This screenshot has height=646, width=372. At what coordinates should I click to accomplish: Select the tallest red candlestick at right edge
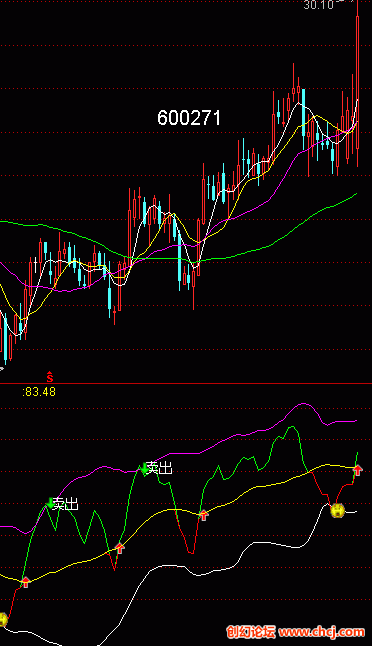(358, 82)
